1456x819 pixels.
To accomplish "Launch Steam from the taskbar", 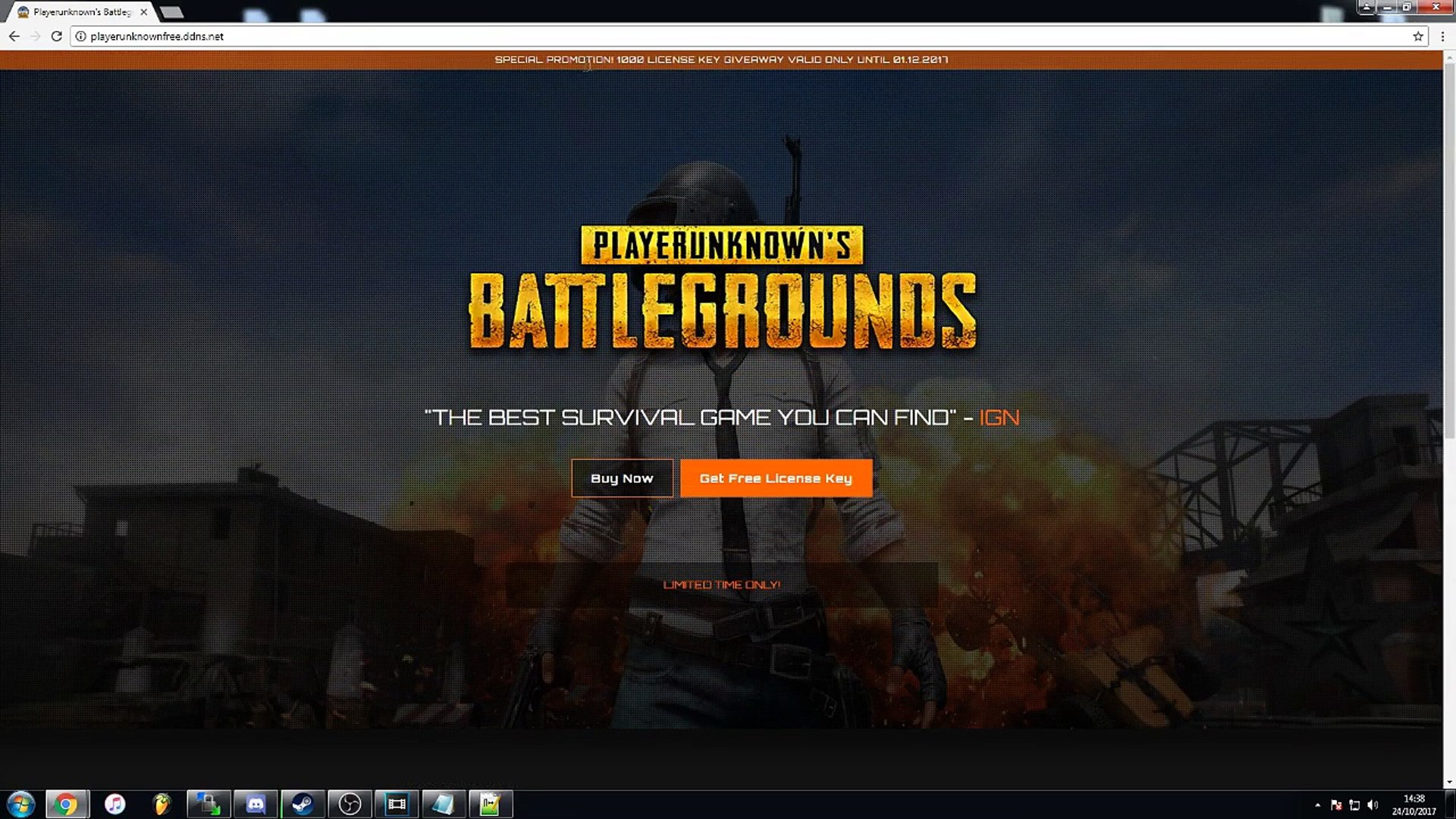I will pyautogui.click(x=303, y=804).
